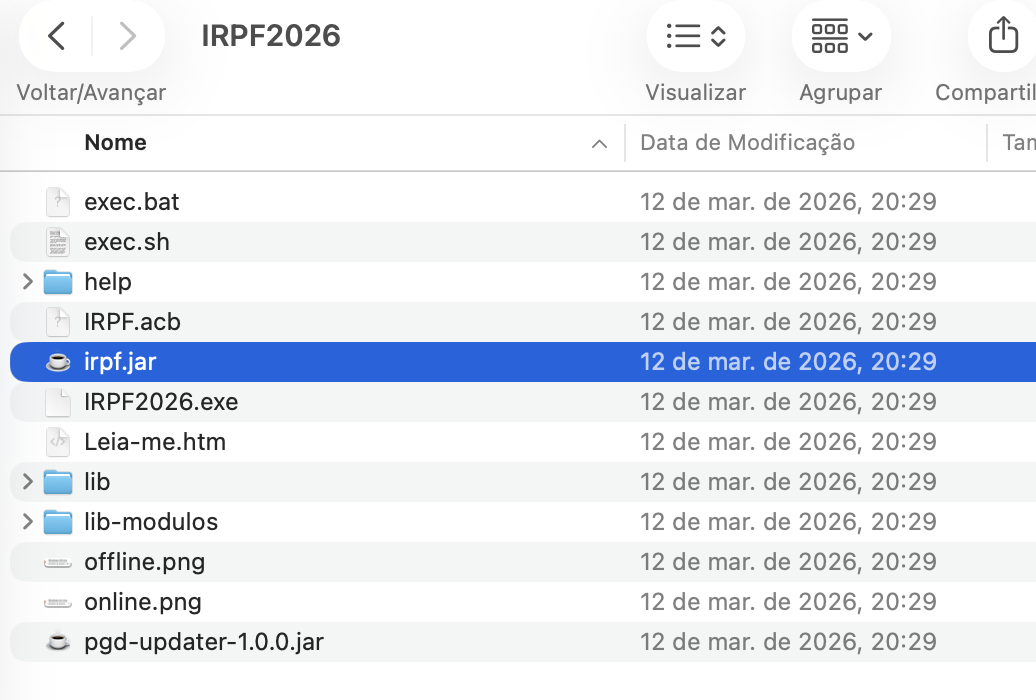The image size is (1036, 700).
Task: Expand the lib-modulos folder disclosure arrow
Action: pyautogui.click(x=27, y=522)
